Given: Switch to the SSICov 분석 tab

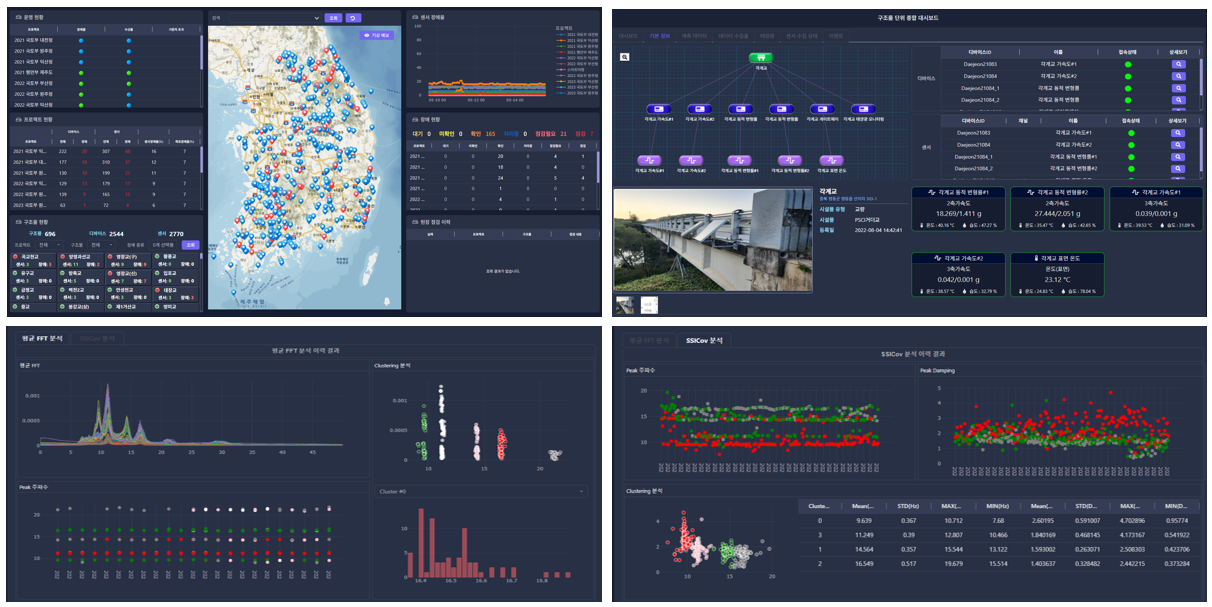Looking at the screenshot, I should point(96,339).
